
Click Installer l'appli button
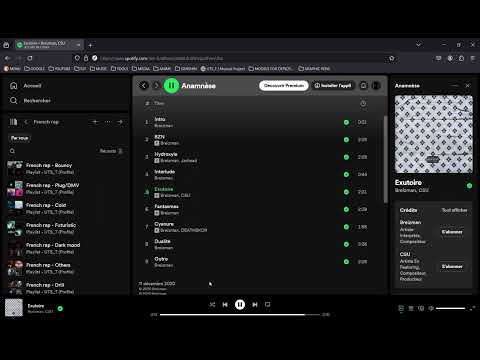point(333,86)
